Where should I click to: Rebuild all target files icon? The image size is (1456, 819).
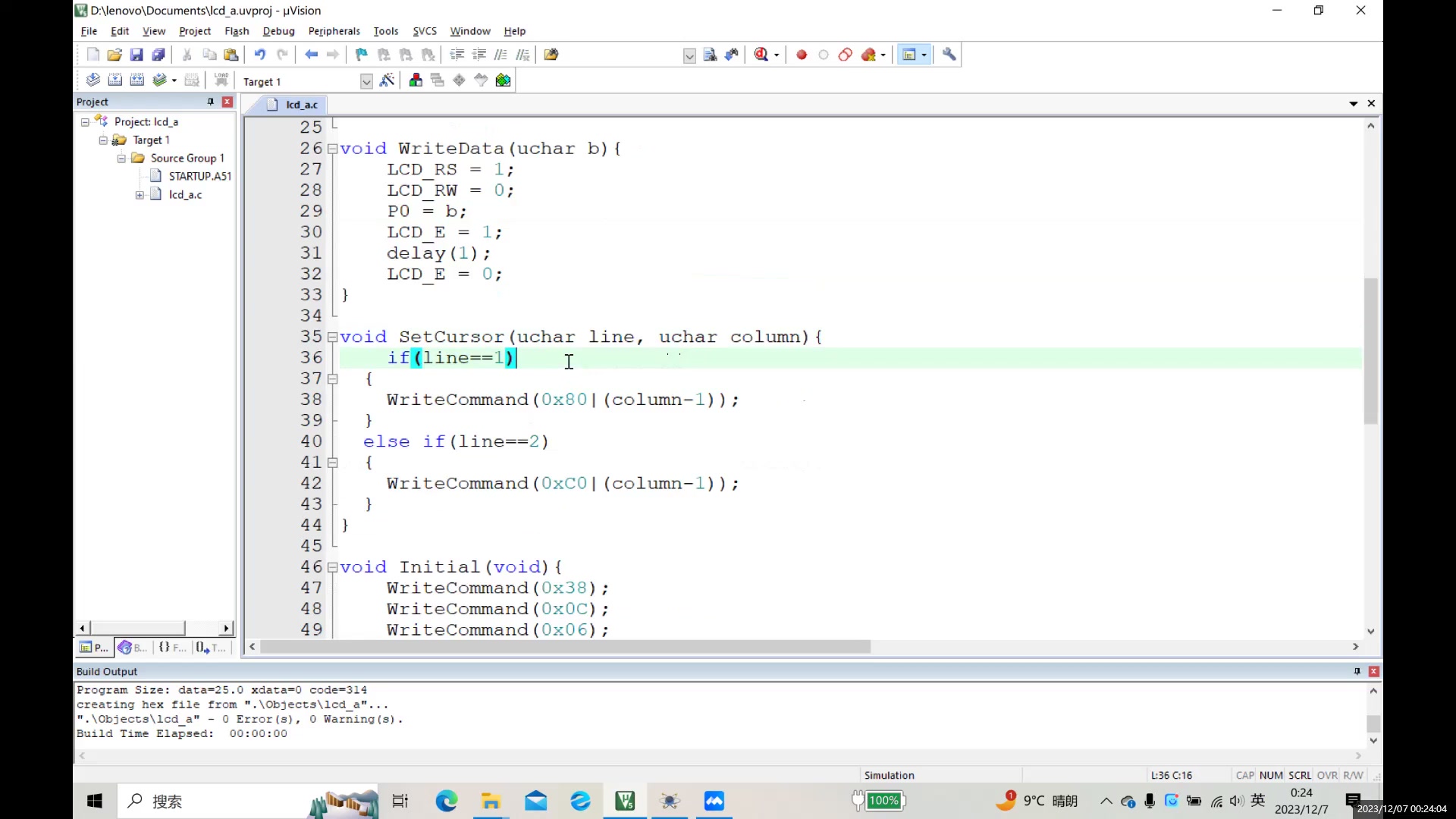tap(136, 80)
